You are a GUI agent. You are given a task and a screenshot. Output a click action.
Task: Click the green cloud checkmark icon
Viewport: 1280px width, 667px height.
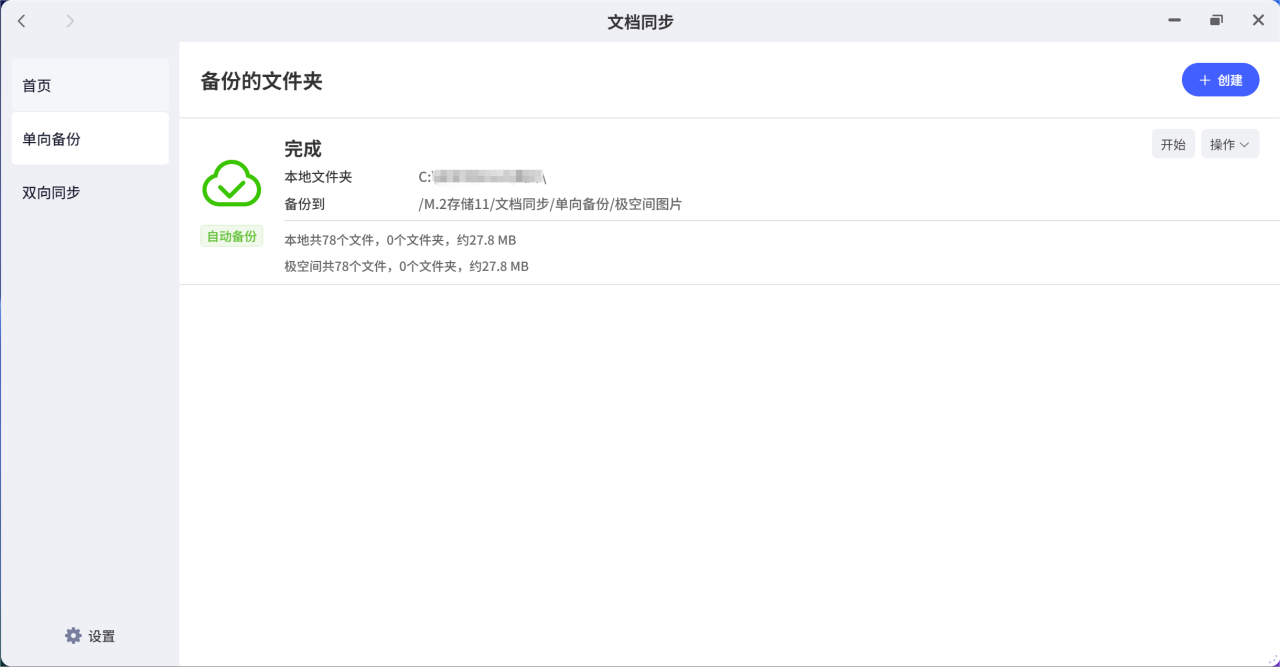[231, 183]
